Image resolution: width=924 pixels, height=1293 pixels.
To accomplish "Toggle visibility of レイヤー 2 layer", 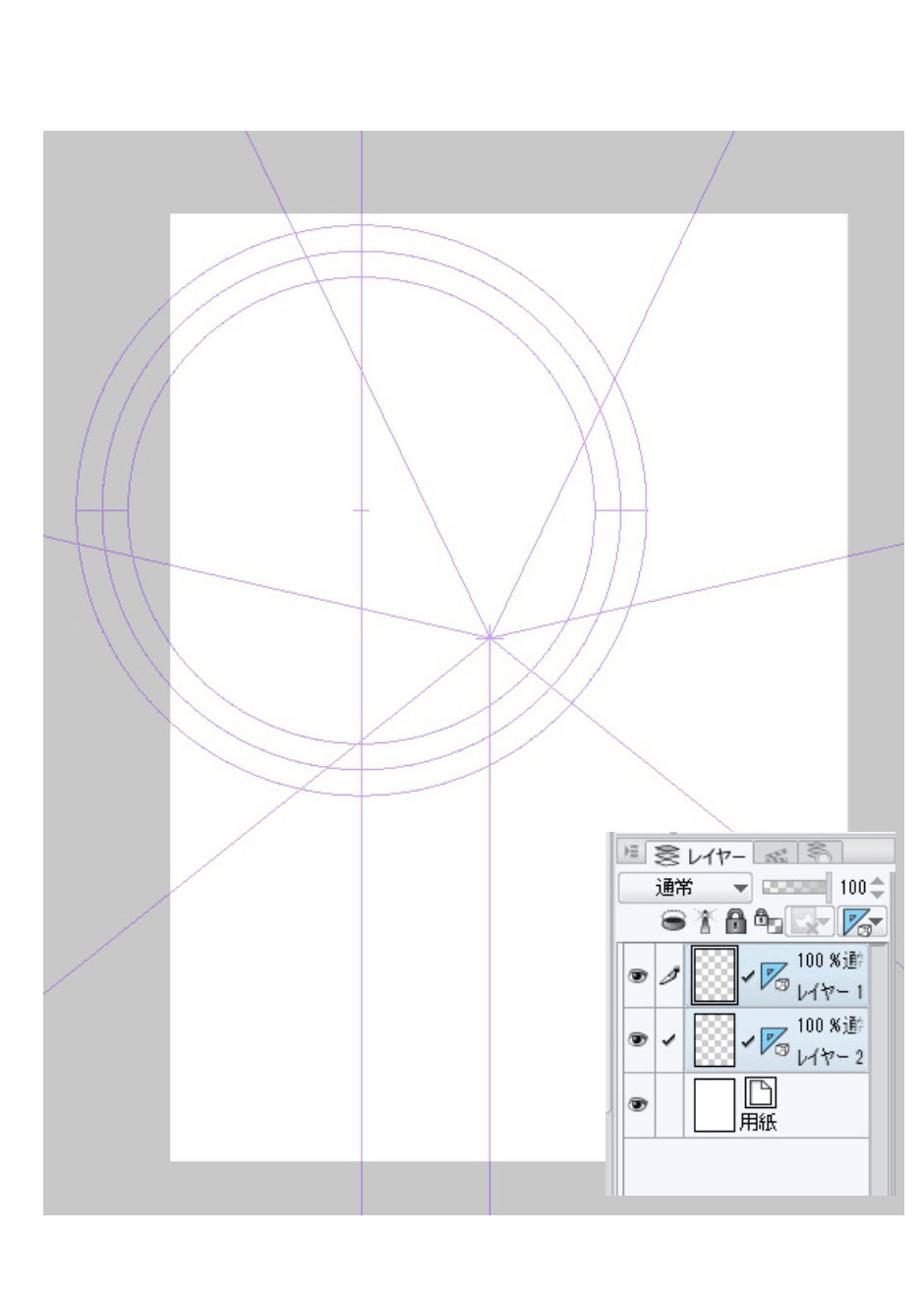I will coord(637,1040).
